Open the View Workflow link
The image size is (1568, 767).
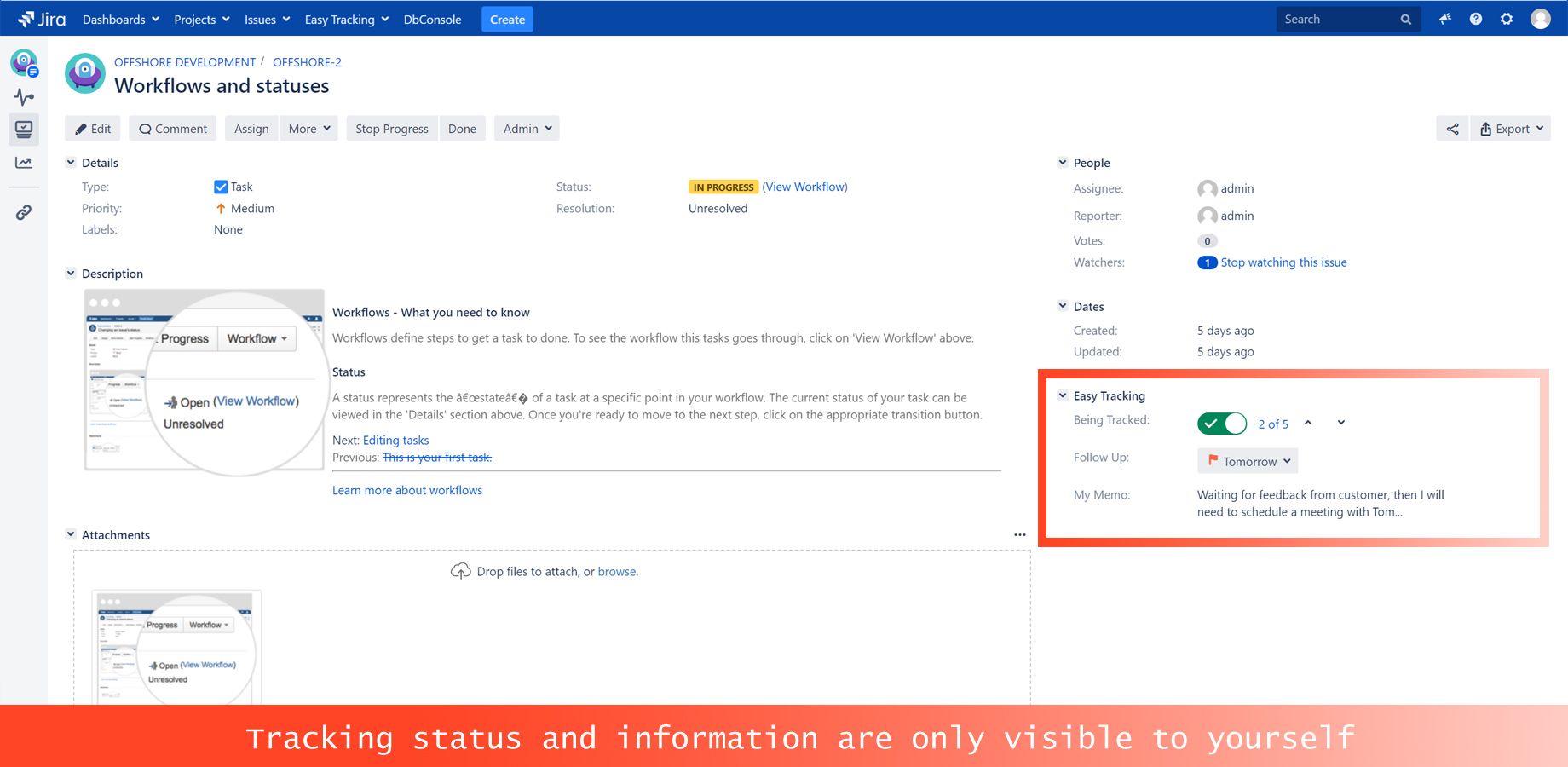click(804, 187)
